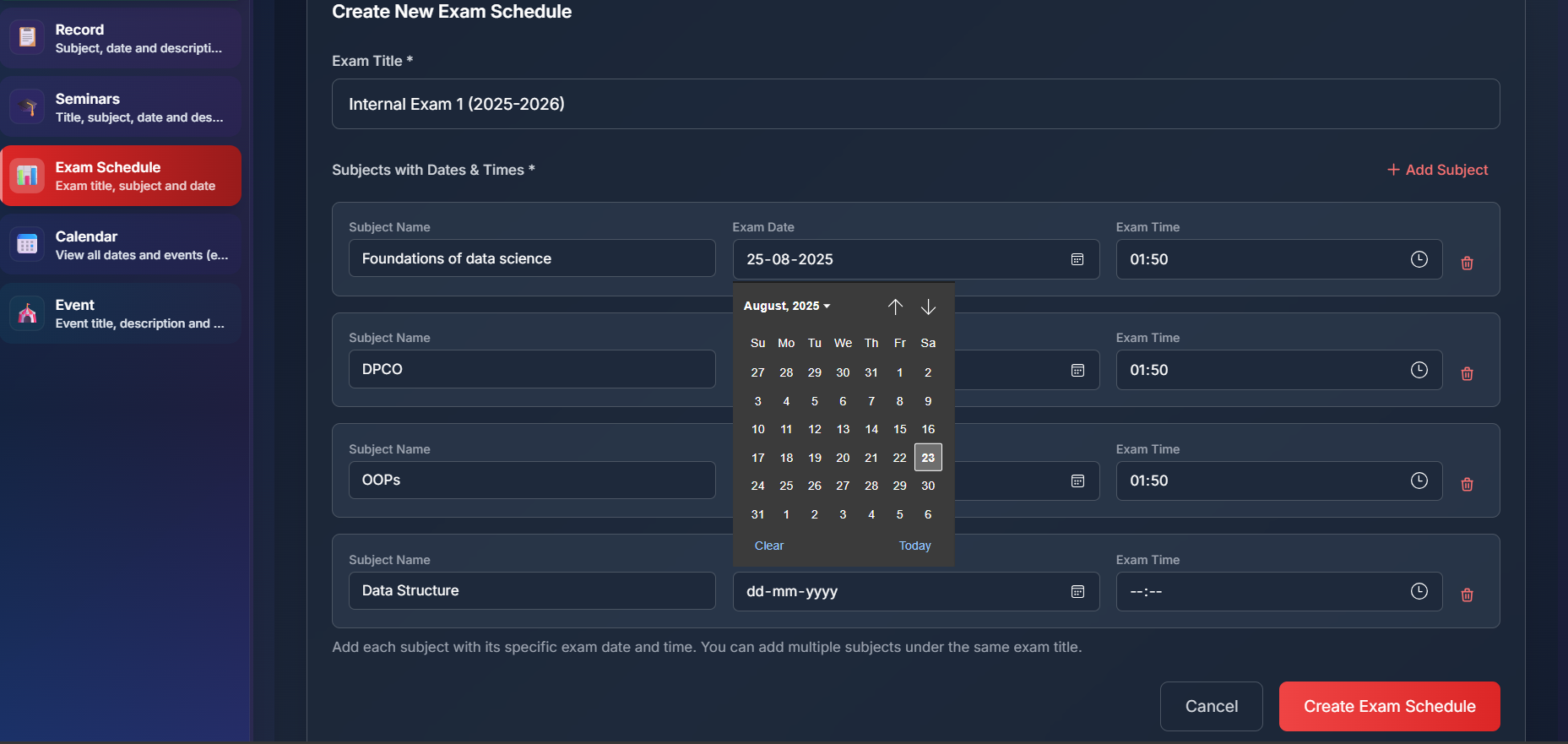
Task: Click calendar icon in Foundations exam date field
Action: (1077, 259)
